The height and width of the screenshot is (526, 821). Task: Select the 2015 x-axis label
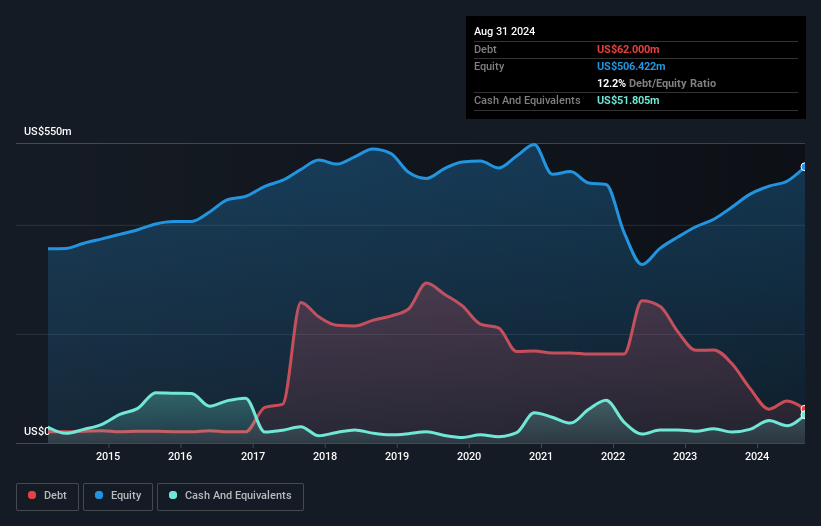click(x=108, y=457)
